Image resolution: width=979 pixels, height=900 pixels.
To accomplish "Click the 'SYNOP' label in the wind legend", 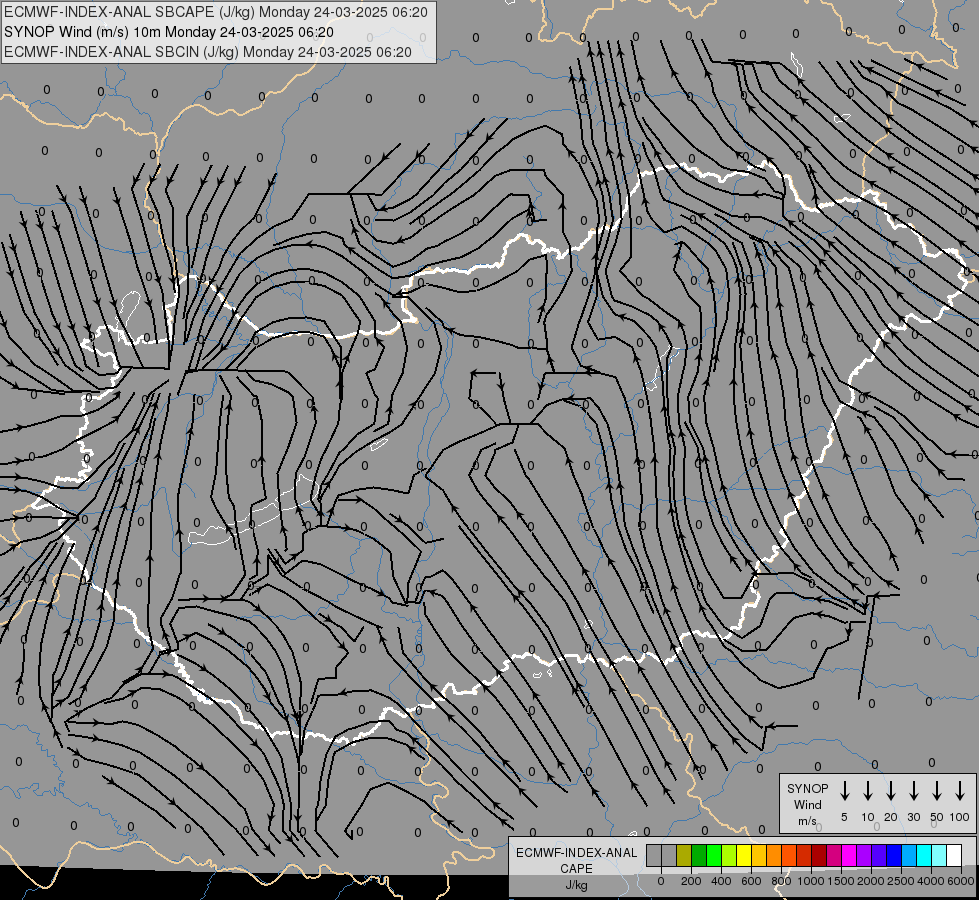I will coord(807,788).
